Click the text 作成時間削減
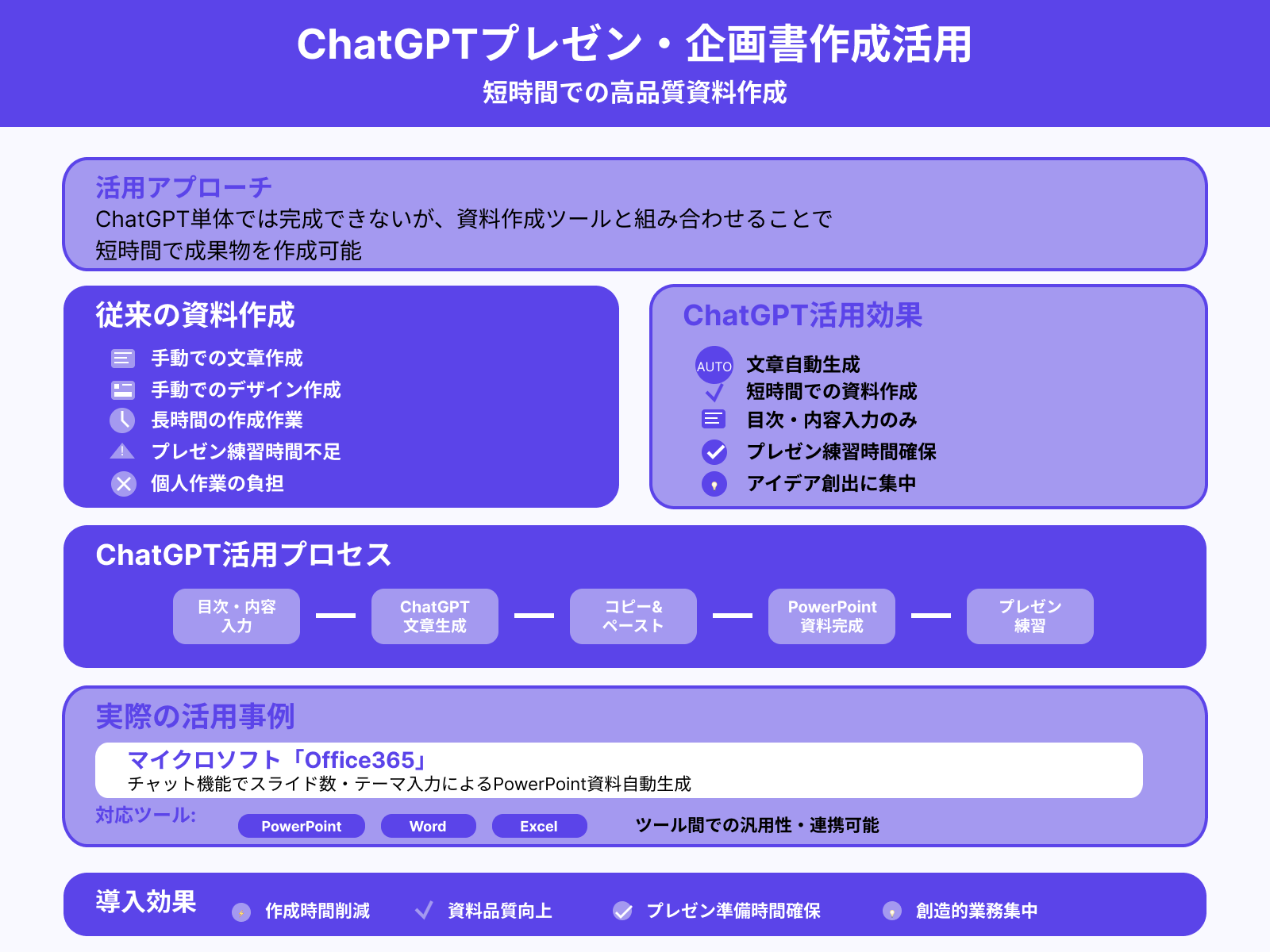The image size is (1270, 952). tap(317, 911)
